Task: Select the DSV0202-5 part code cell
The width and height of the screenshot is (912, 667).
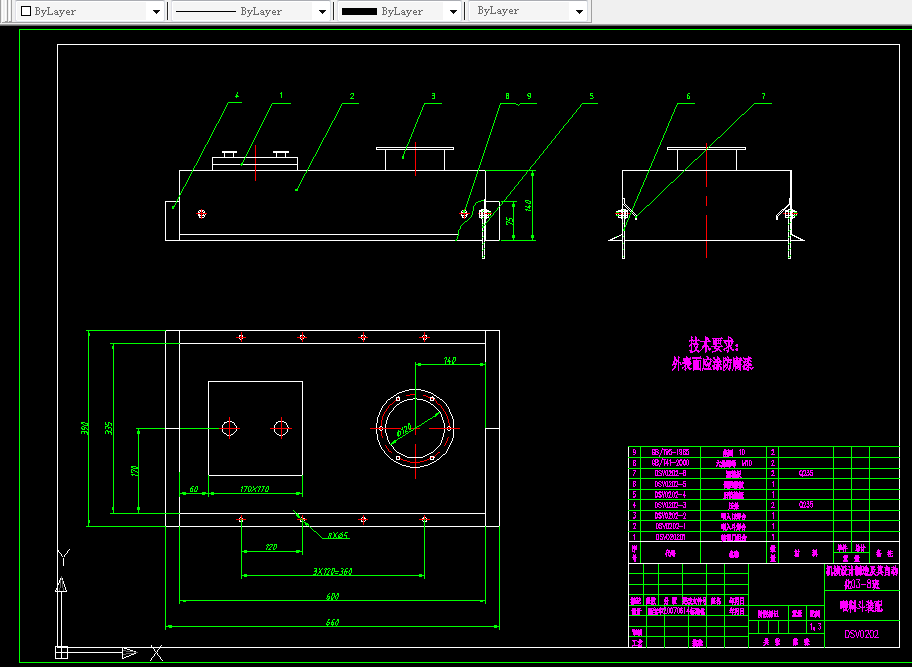Action: click(x=670, y=484)
